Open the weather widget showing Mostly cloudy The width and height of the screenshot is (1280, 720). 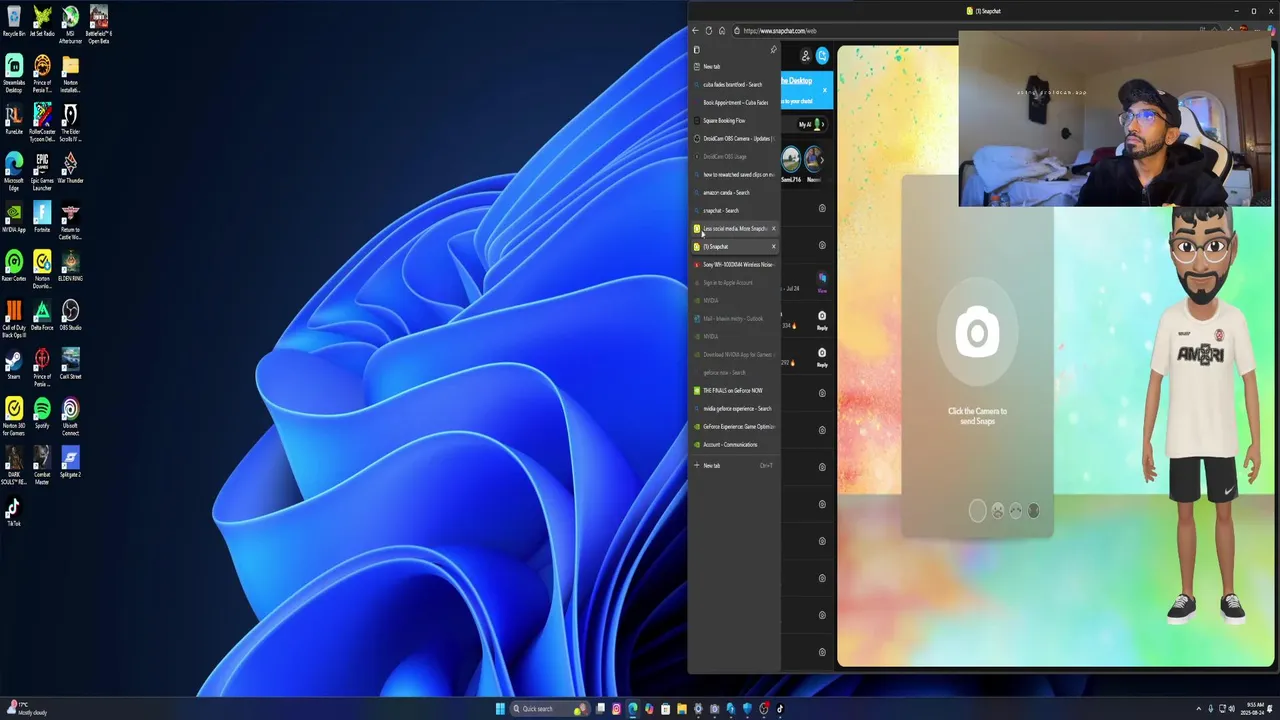coord(26,709)
